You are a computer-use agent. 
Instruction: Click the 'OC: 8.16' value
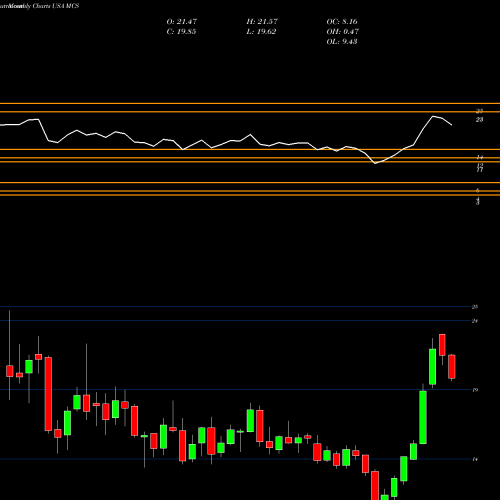point(342,22)
